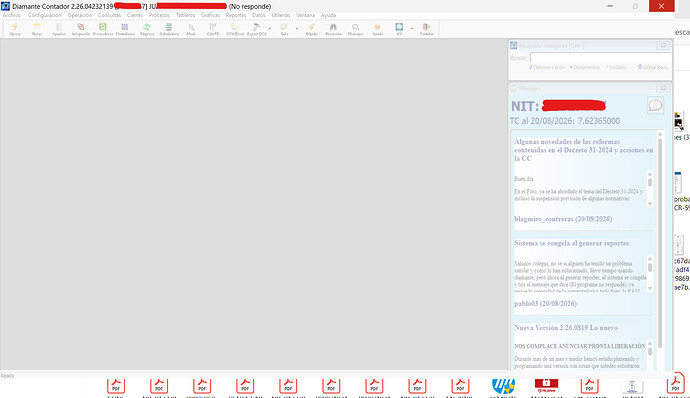Expand the dropdown arrow after the speech bubble icon

pos(297,29)
